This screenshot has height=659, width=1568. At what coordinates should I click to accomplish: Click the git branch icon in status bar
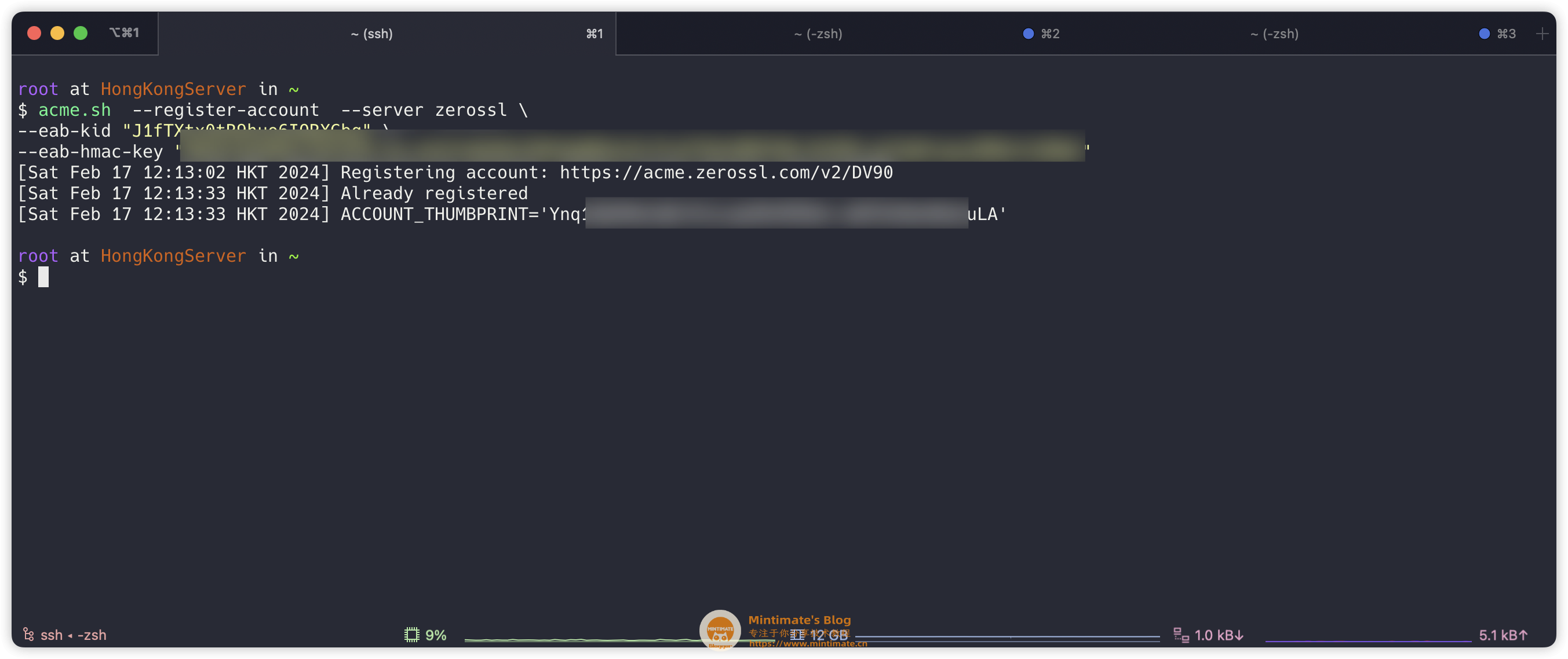coord(28,634)
